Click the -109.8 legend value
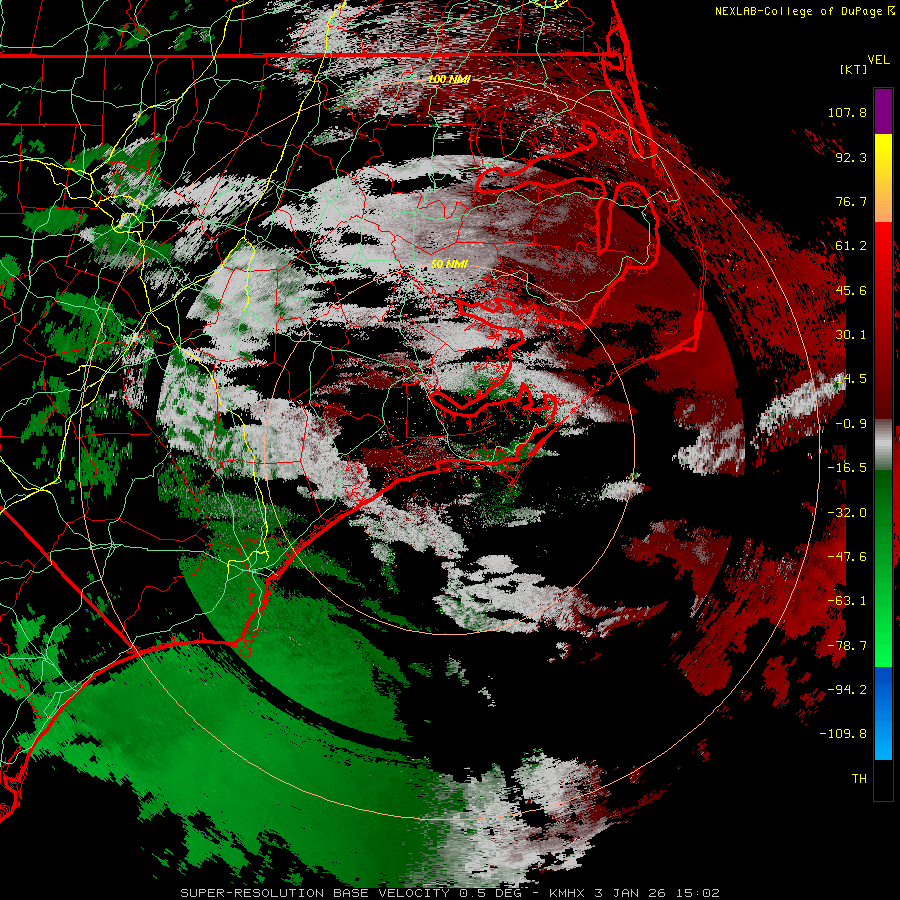This screenshot has width=900, height=900. coord(843,734)
